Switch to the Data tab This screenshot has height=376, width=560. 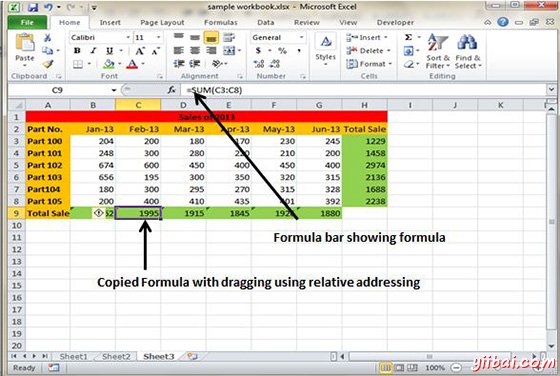click(266, 22)
